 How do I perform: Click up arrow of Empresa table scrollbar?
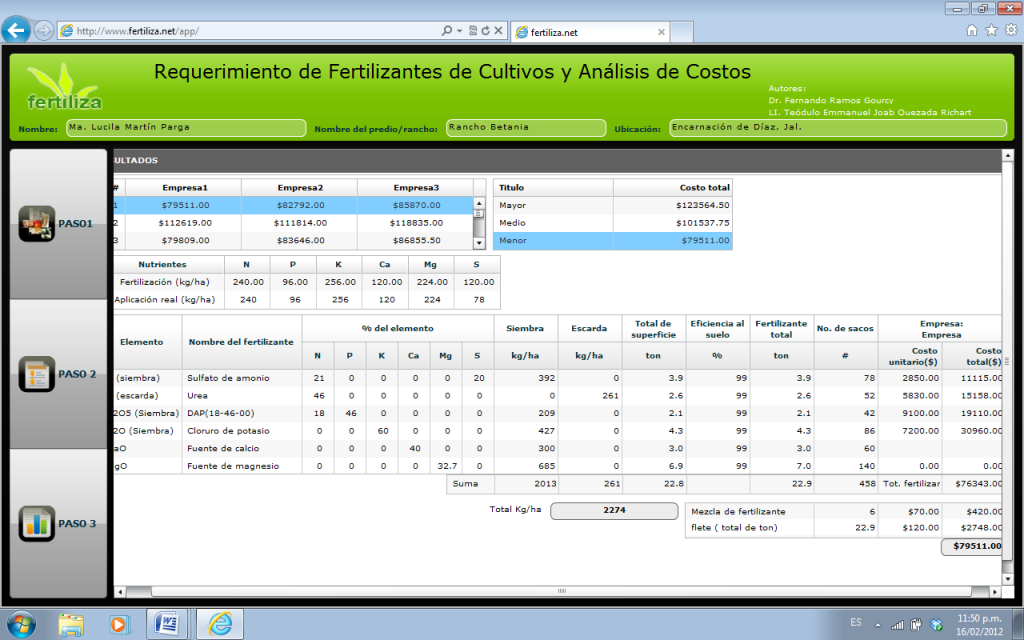(x=479, y=203)
